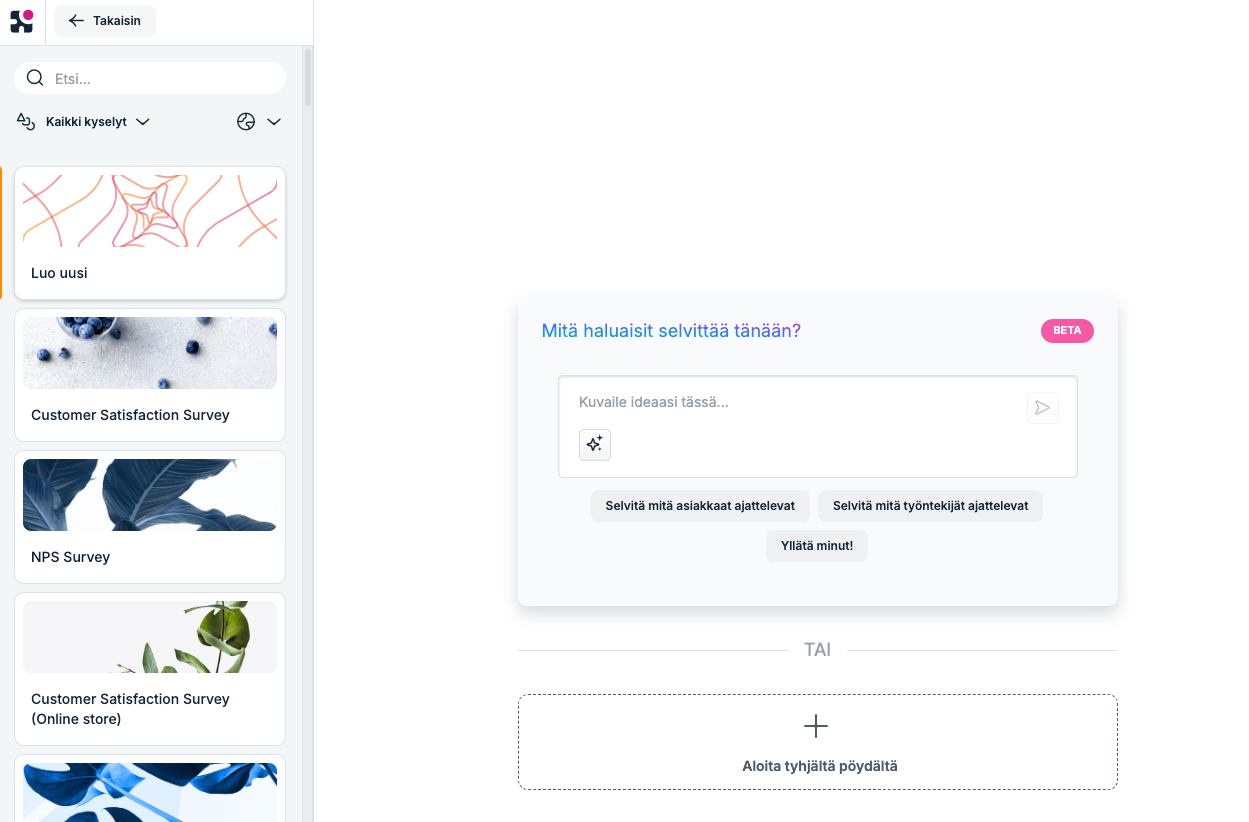Click the app logo icon

[22, 21]
